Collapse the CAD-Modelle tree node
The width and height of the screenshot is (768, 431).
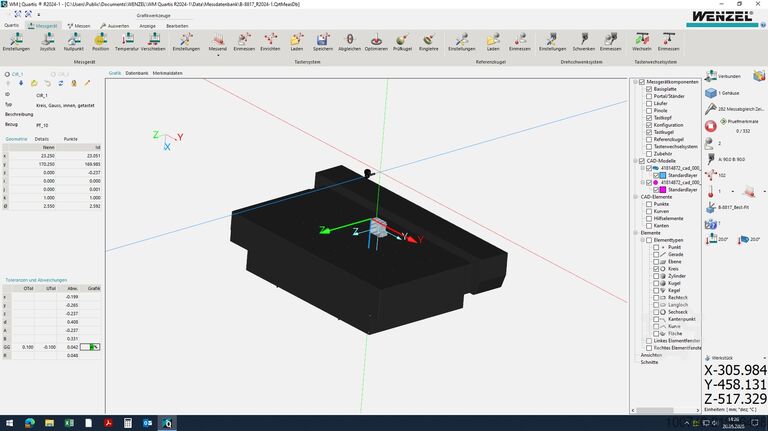(635, 161)
